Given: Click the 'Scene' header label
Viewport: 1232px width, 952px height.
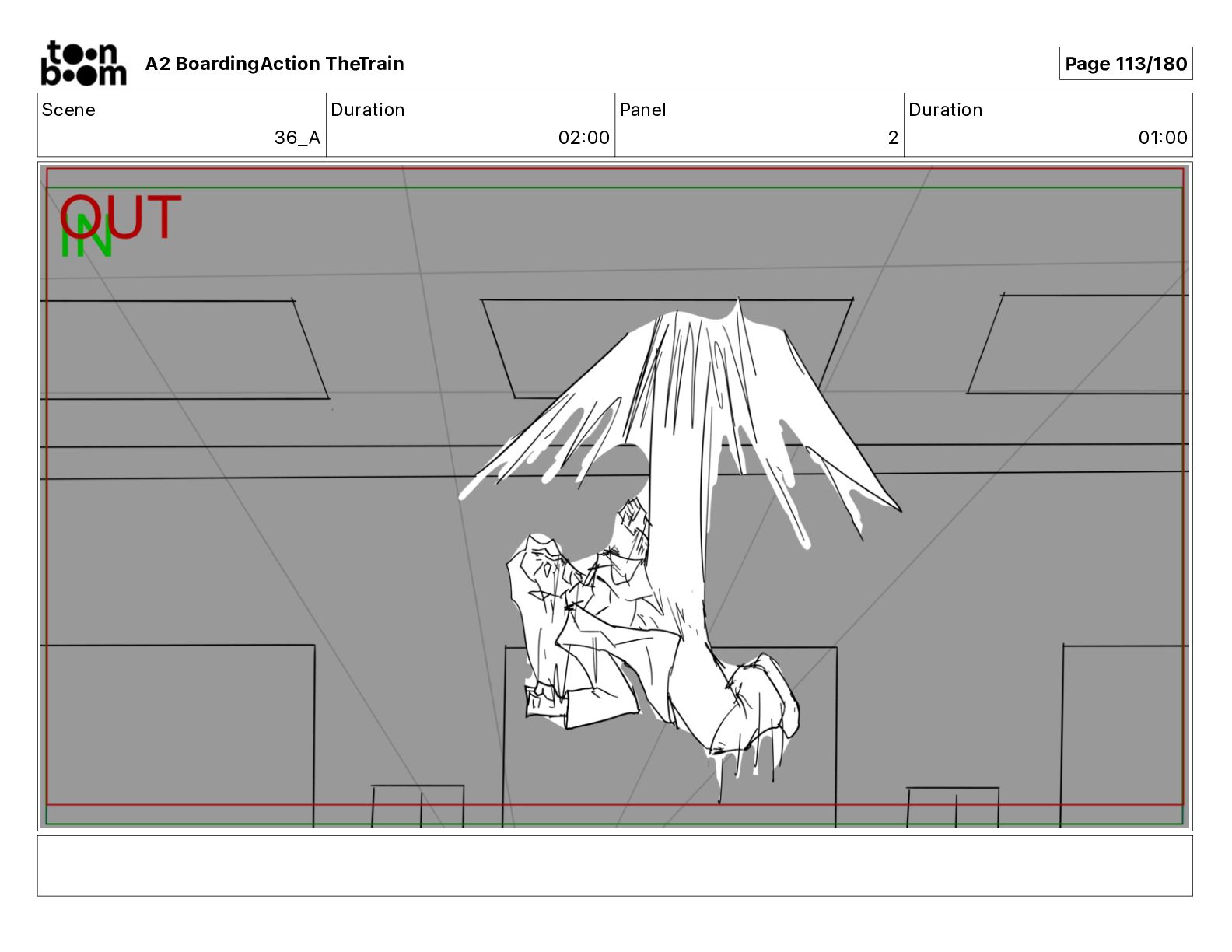Looking at the screenshot, I should (x=68, y=110).
